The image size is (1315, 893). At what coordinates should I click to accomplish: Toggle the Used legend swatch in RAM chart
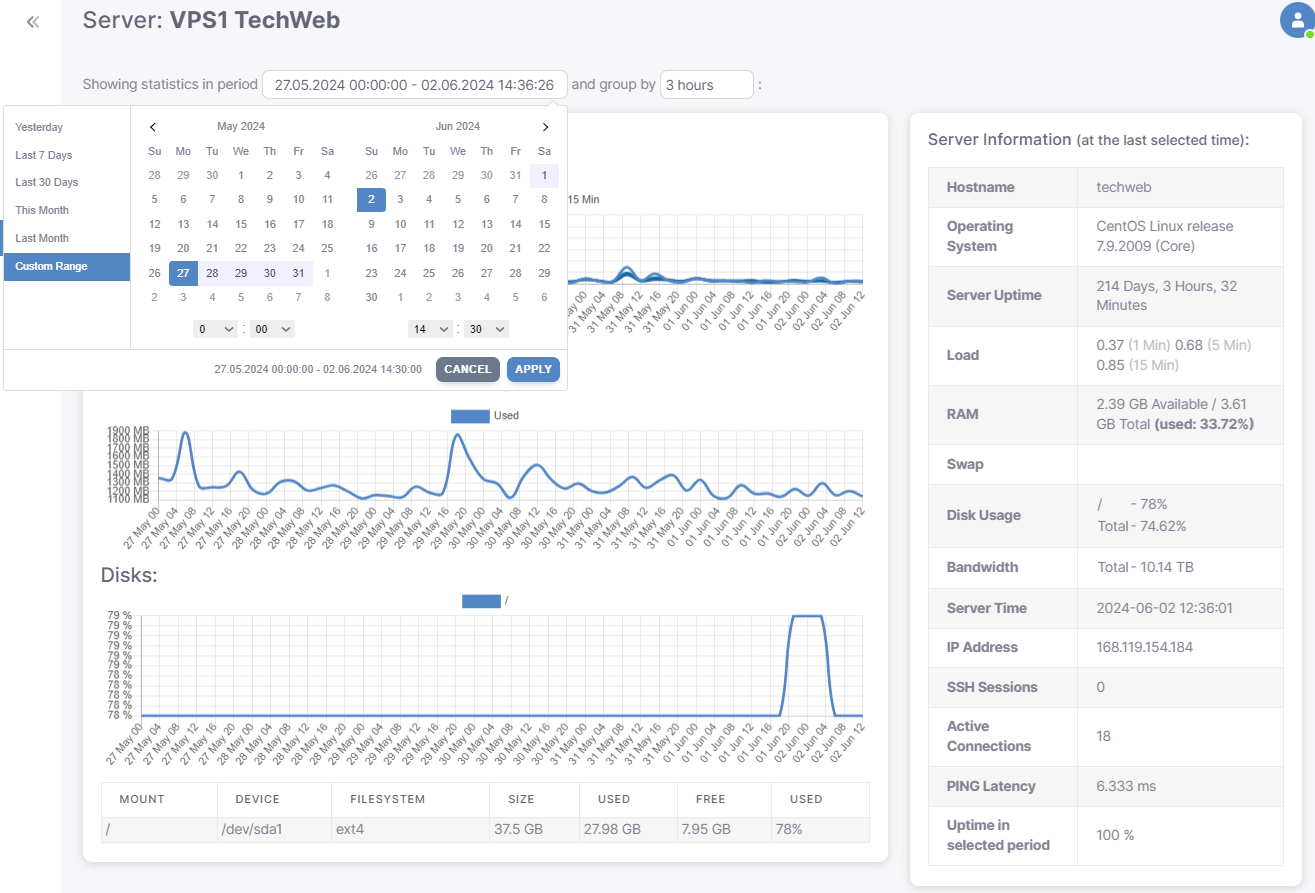point(470,415)
